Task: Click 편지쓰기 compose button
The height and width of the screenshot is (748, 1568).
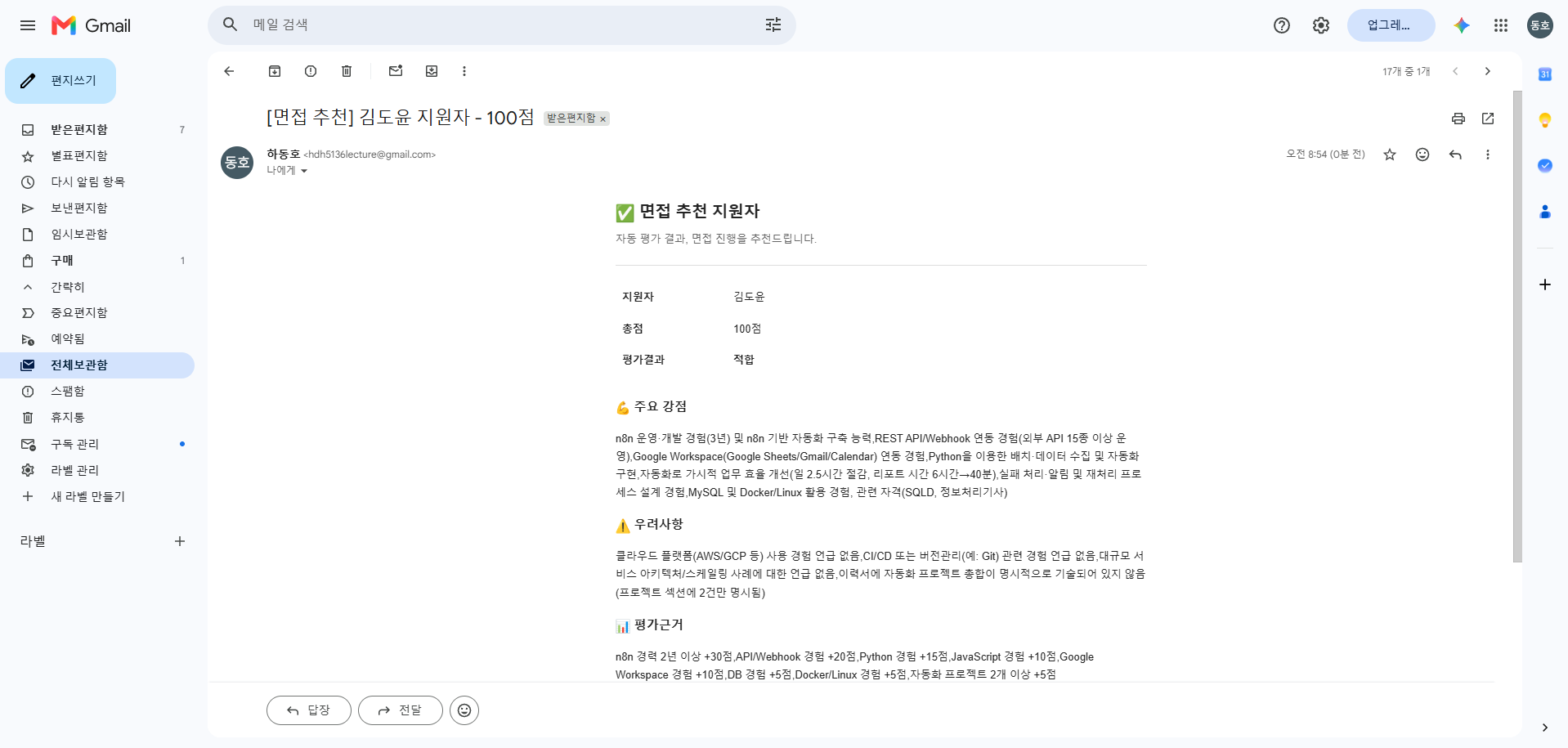Action: coord(60,81)
